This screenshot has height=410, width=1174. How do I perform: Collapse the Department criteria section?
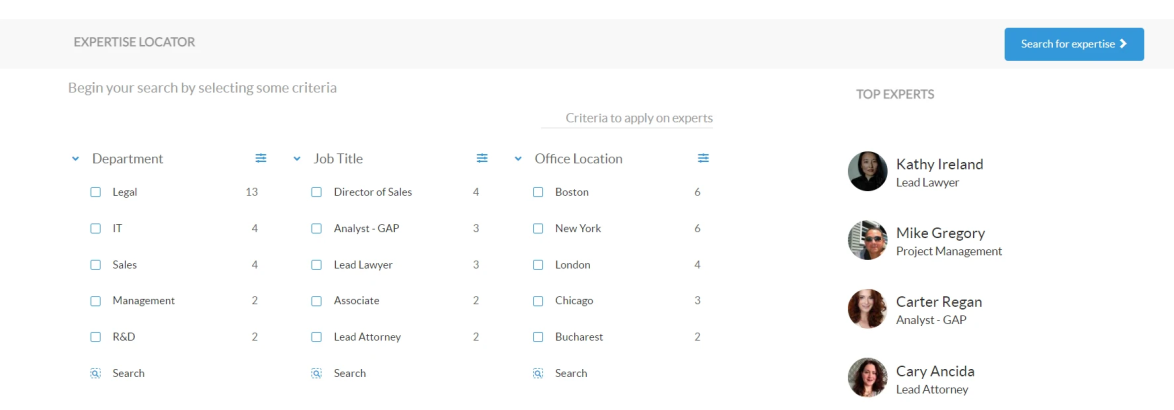75,159
